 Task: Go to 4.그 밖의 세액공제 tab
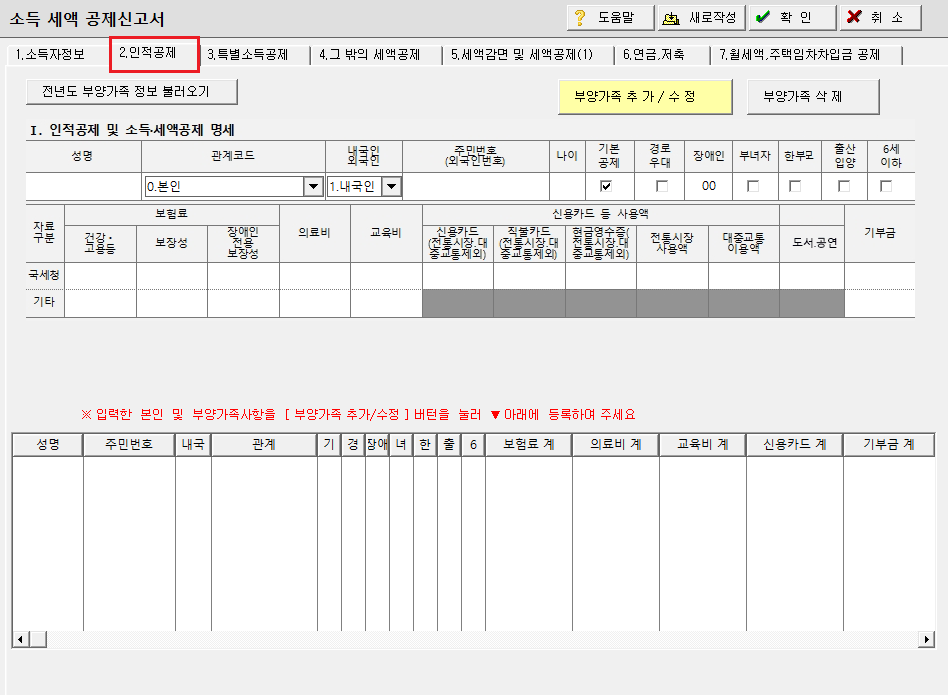[369, 54]
